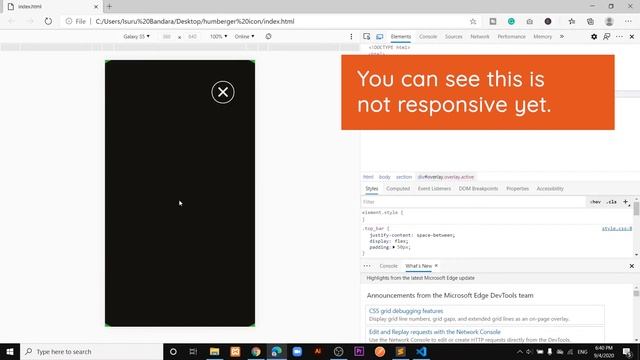Toggle the :hov element state button
The width and height of the screenshot is (640, 360).
coord(596,202)
